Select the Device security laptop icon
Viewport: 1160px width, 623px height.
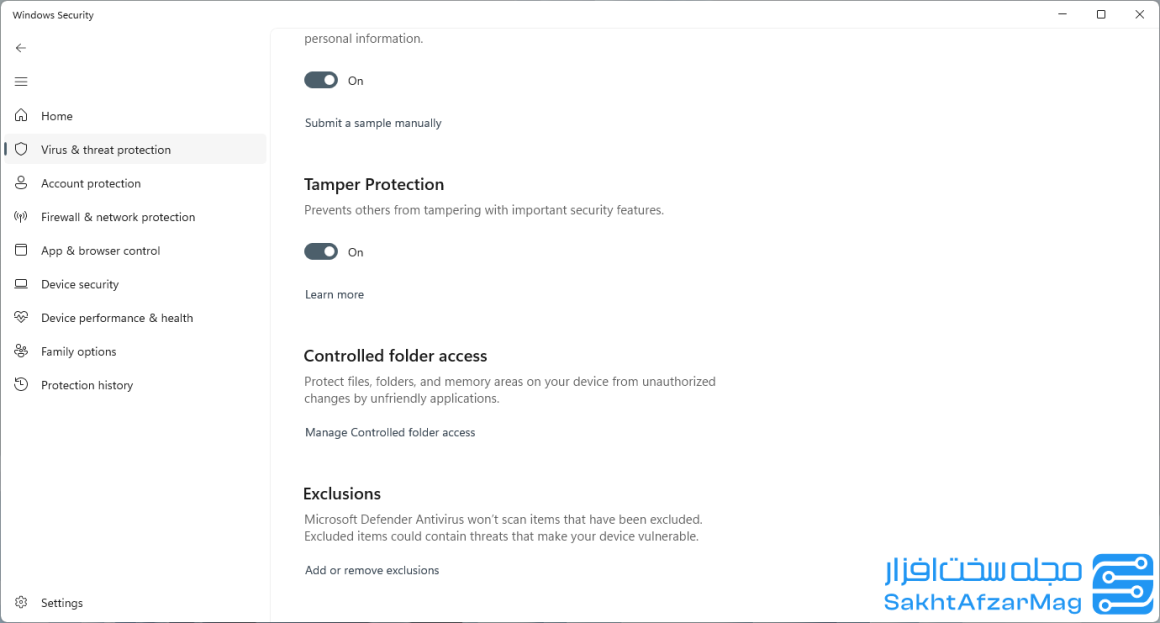[21, 284]
